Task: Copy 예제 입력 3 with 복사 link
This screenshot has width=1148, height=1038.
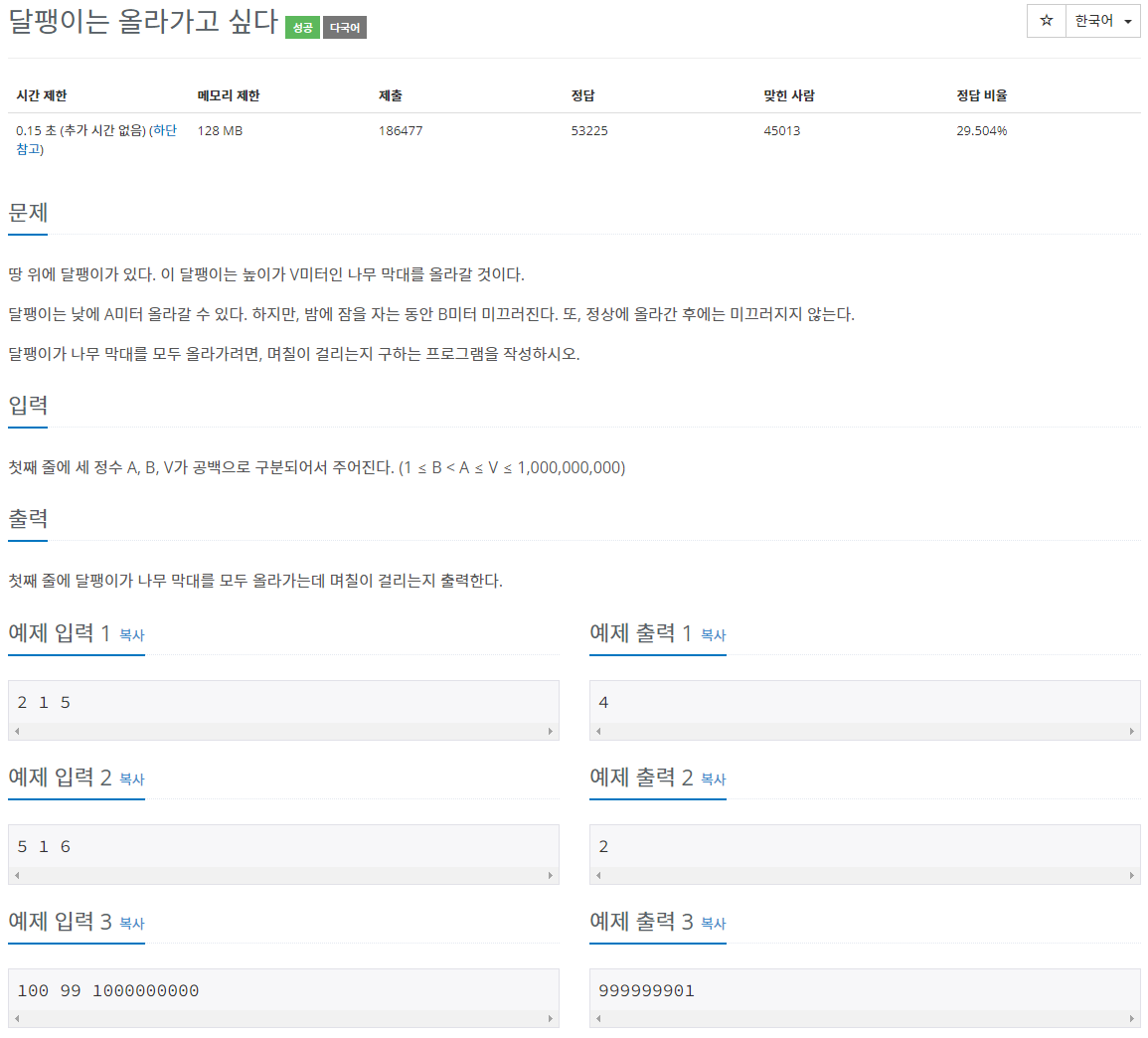Action: tap(132, 924)
